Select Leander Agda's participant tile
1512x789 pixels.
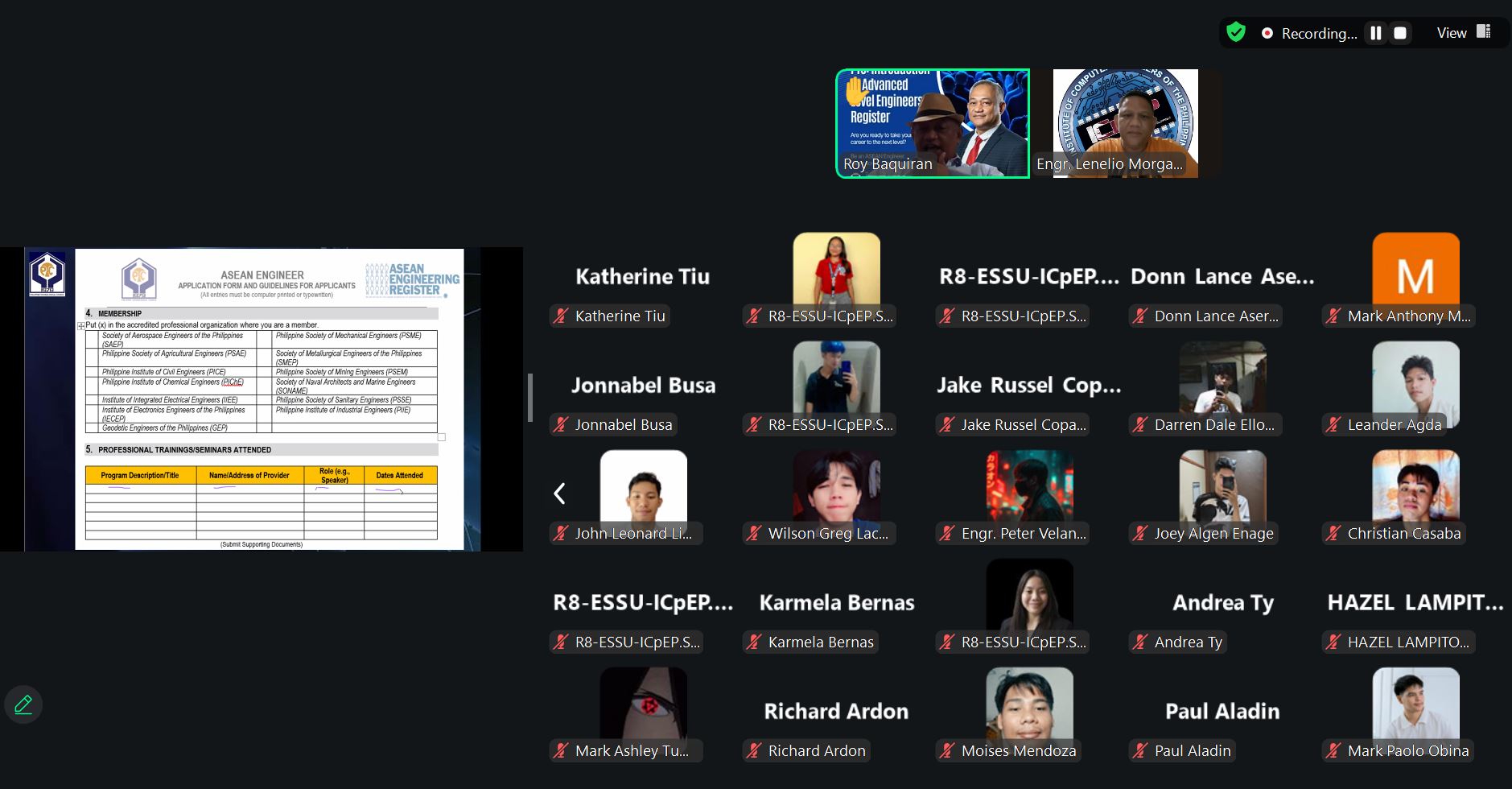(x=1415, y=386)
